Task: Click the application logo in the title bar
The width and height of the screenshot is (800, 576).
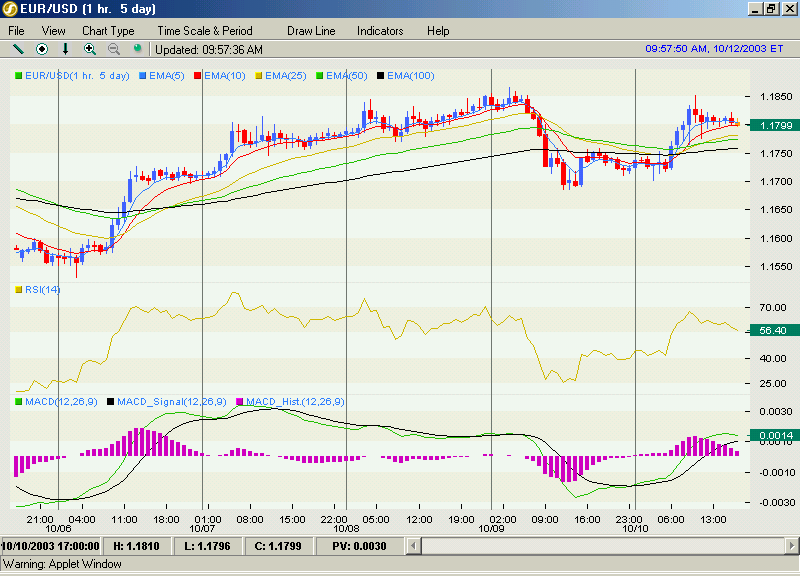Action: (10, 9)
